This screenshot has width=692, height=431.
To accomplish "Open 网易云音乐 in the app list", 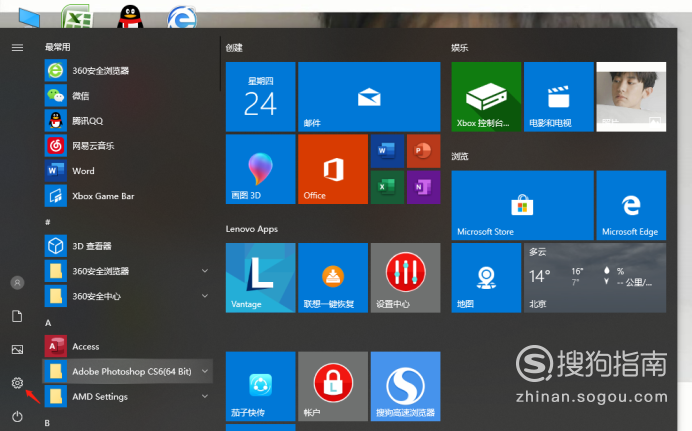I will [x=128, y=146].
